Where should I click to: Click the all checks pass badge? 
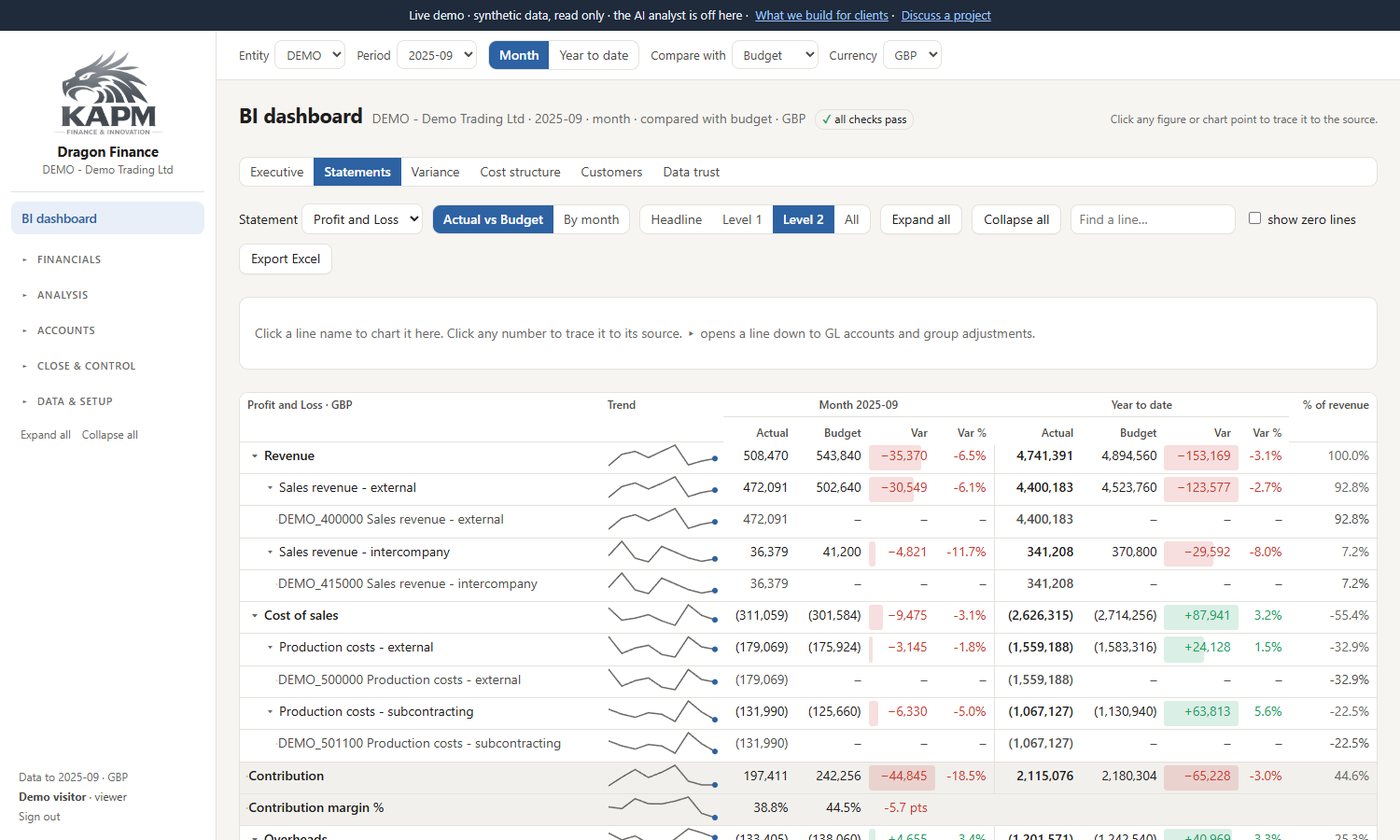pyautogui.click(x=864, y=119)
